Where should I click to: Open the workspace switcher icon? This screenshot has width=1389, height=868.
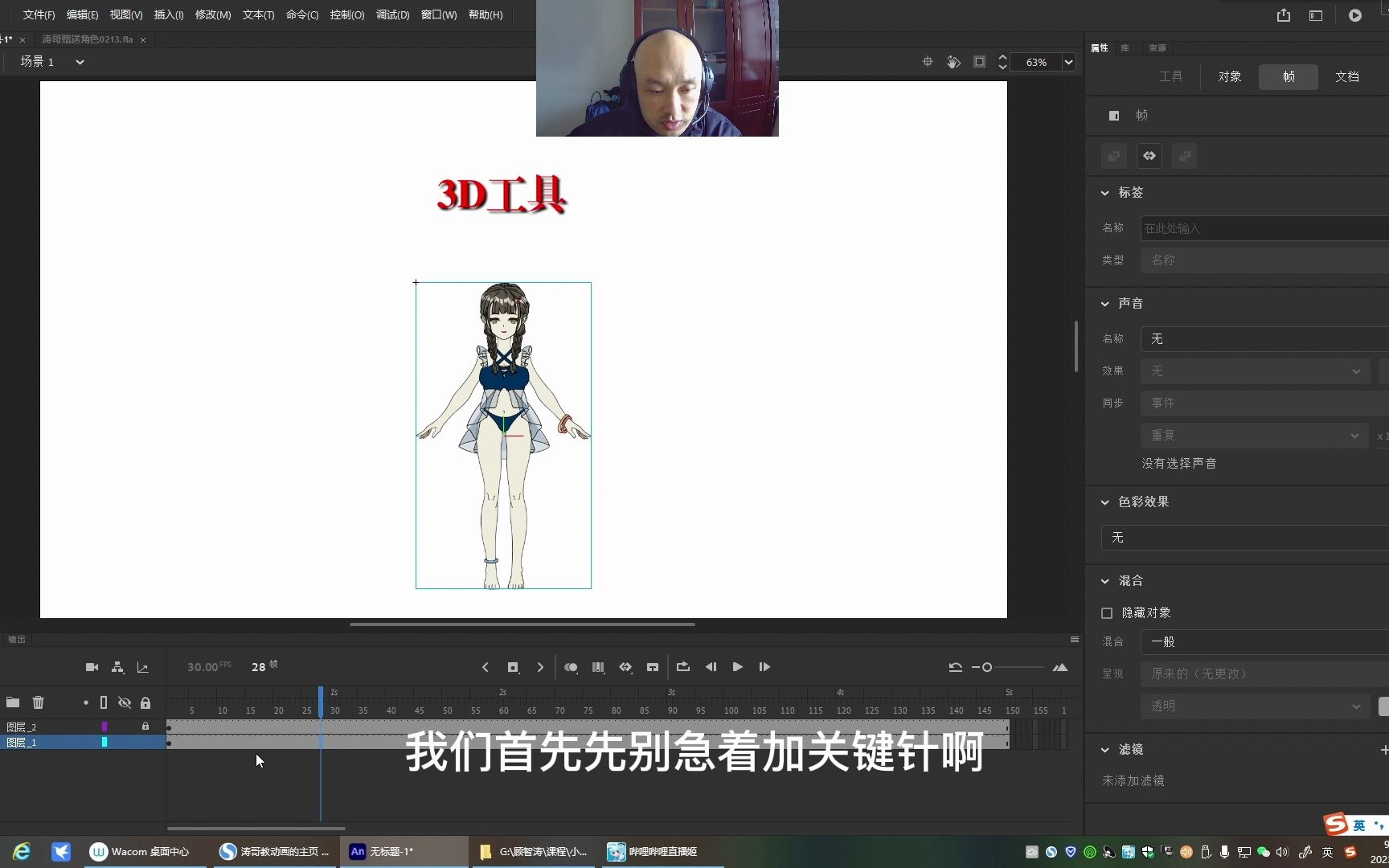click(1316, 15)
